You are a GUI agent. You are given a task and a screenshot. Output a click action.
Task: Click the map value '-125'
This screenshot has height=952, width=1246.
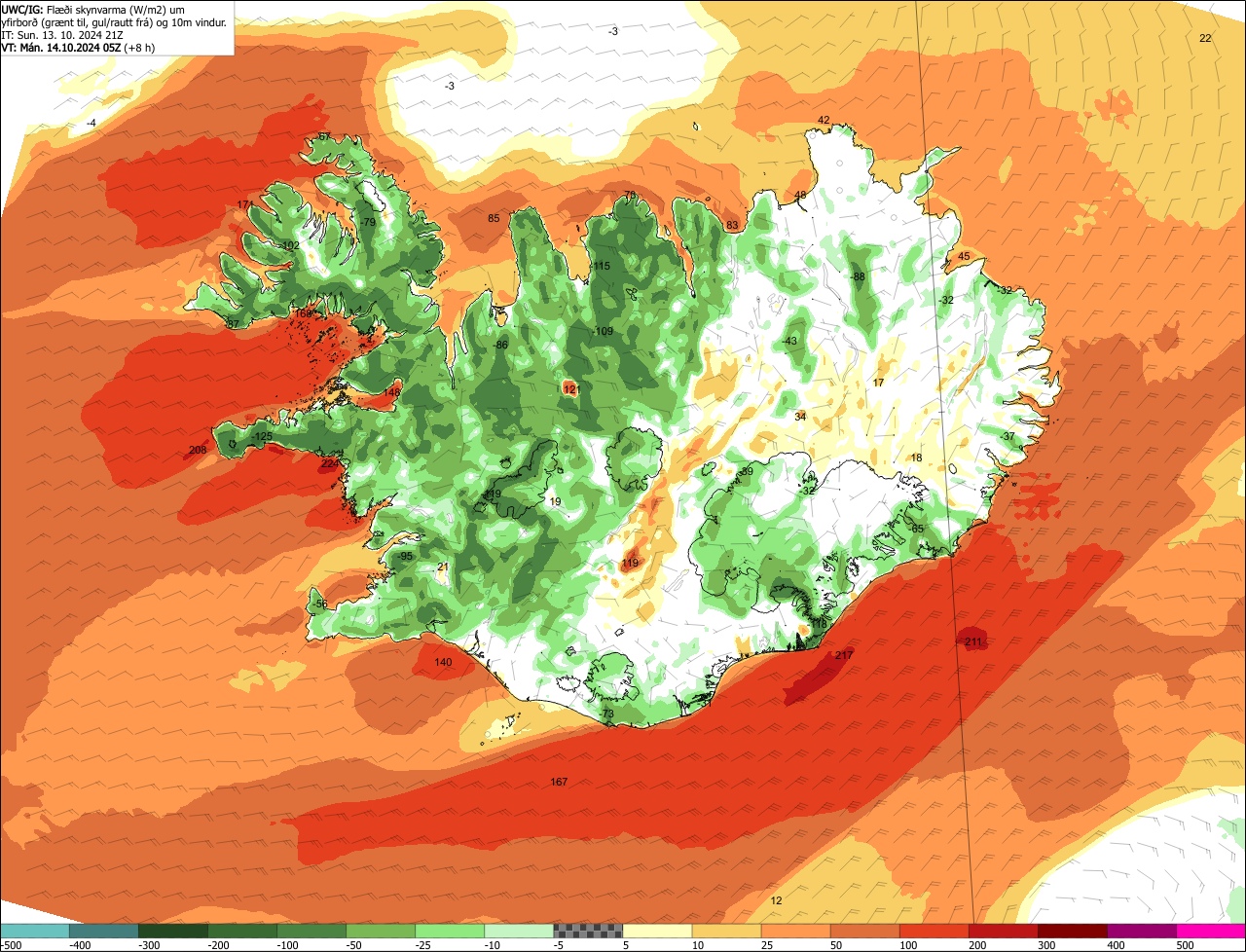(261, 437)
